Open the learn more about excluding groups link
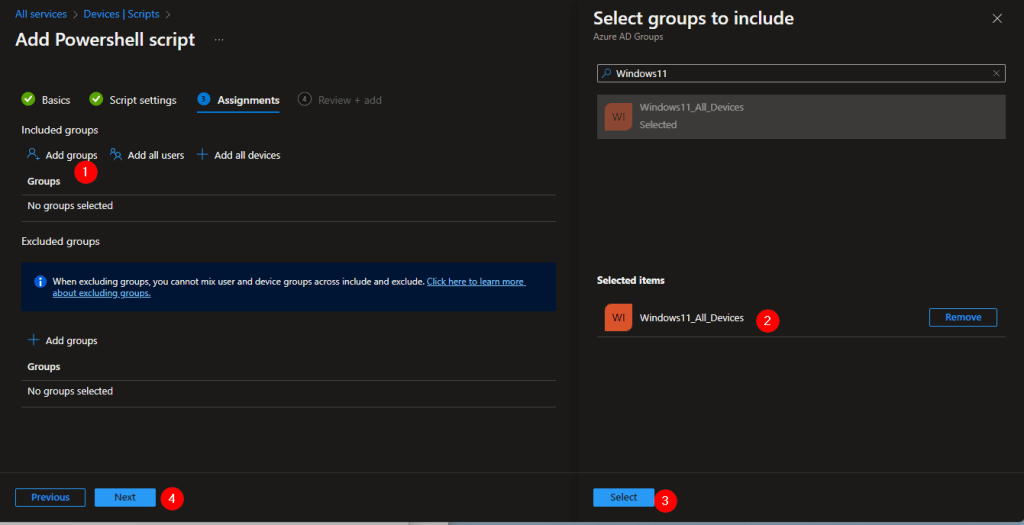Image resolution: width=1024 pixels, height=525 pixels. click(x=475, y=282)
